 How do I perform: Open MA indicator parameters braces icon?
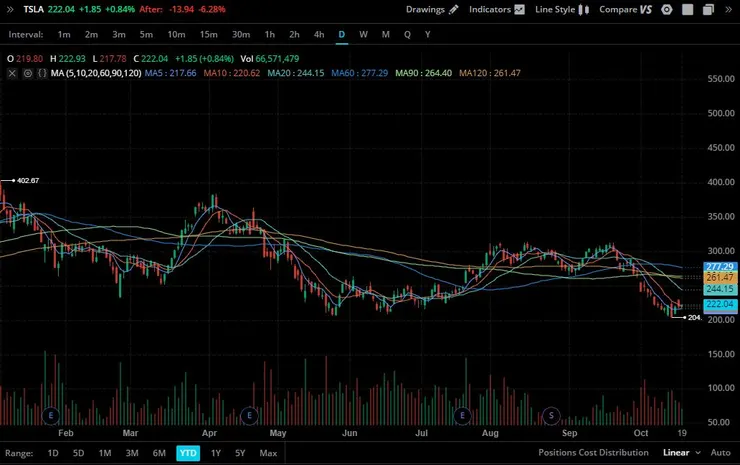[42, 73]
